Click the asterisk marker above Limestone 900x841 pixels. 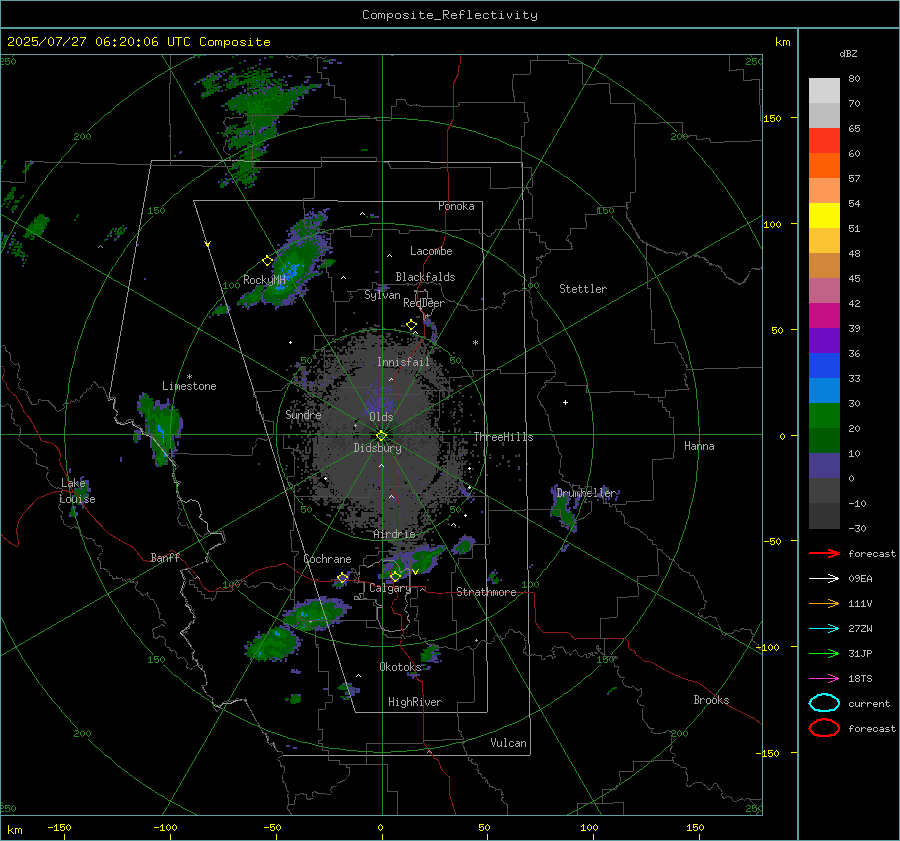189,377
